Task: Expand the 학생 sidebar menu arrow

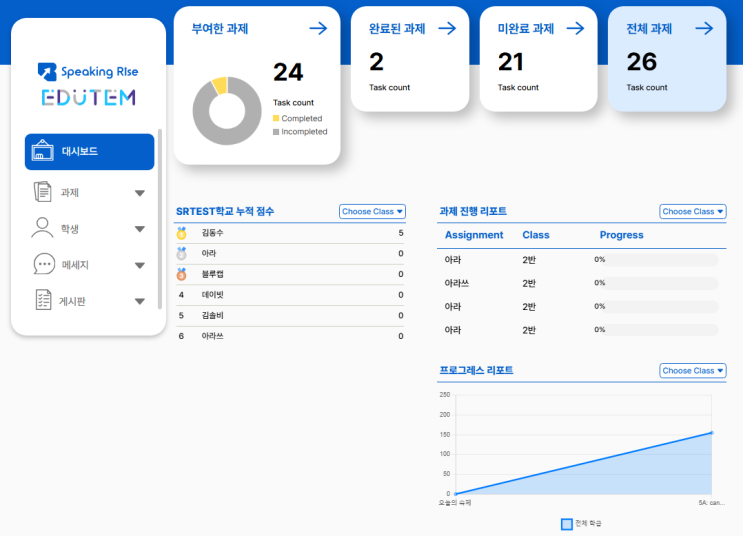Action: [x=140, y=229]
